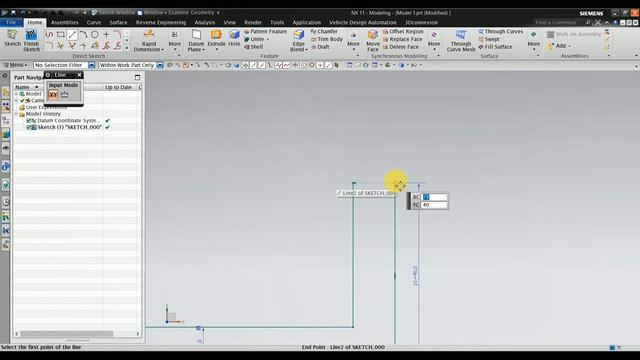Click the Through Curves button
The width and height of the screenshot is (640, 360).
point(500,31)
